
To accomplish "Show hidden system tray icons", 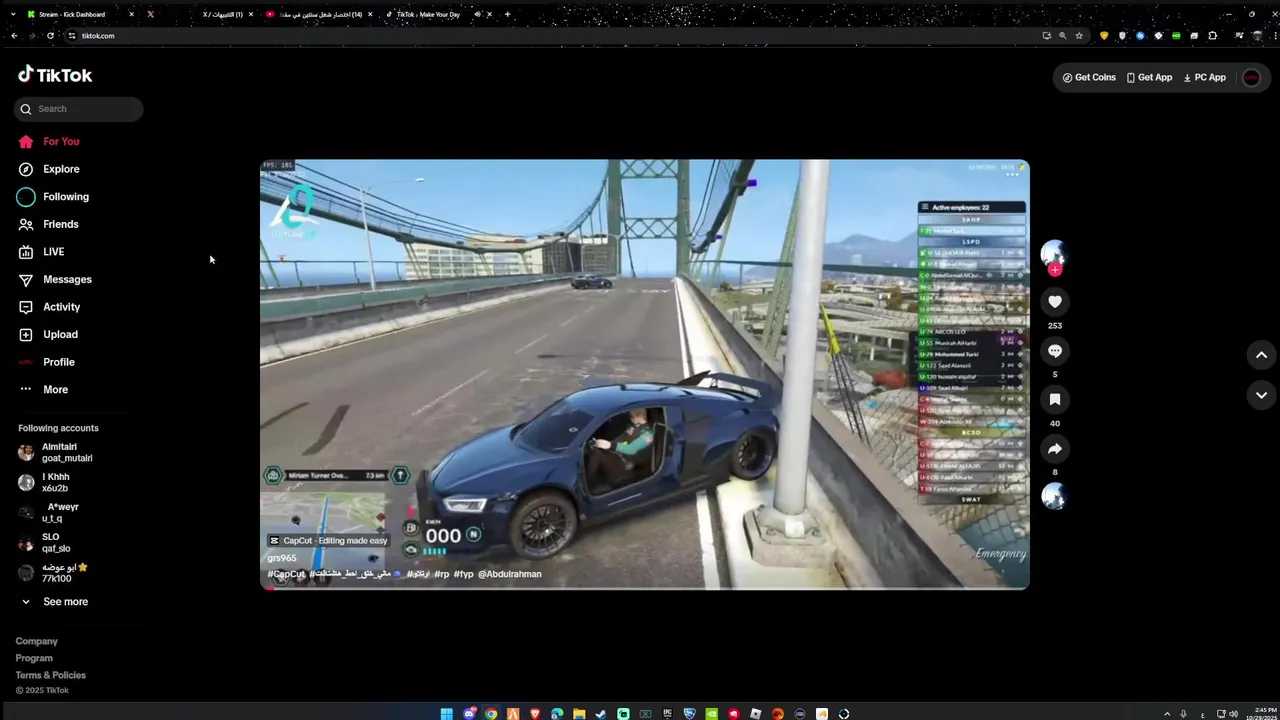I will point(1167,714).
